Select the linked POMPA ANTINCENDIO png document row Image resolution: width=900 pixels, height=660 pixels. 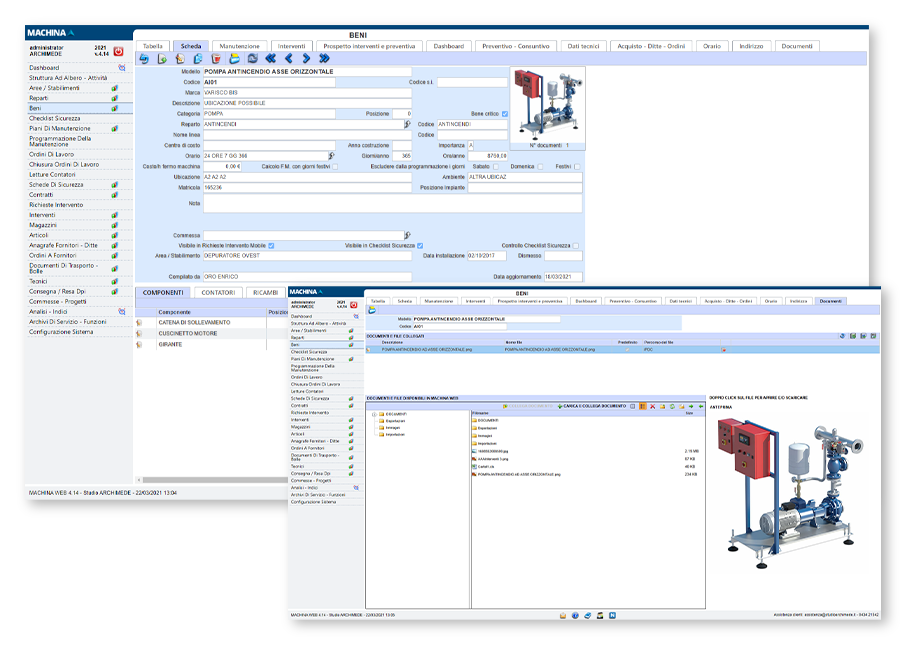click(x=622, y=350)
